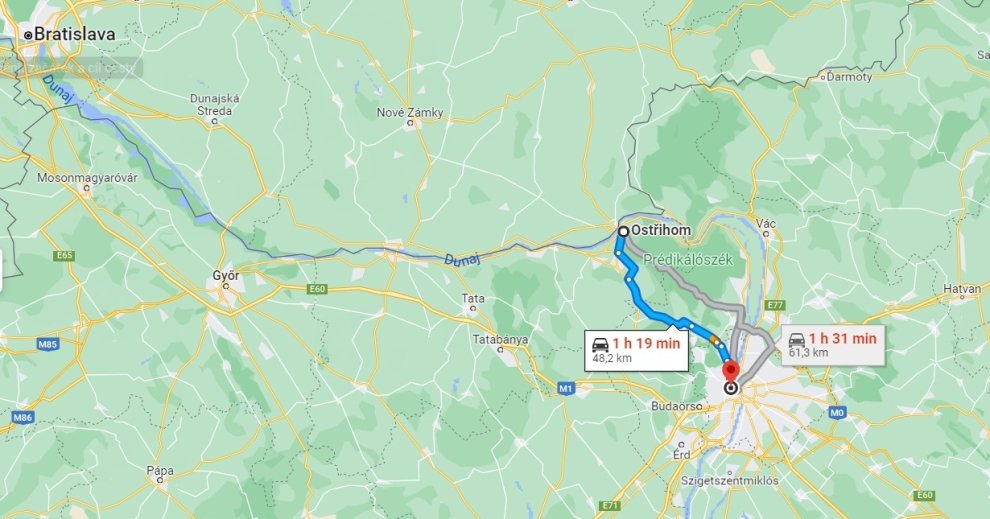Viewport: 990px width, 519px height.
Task: Click the Vác town label
Action: [766, 224]
